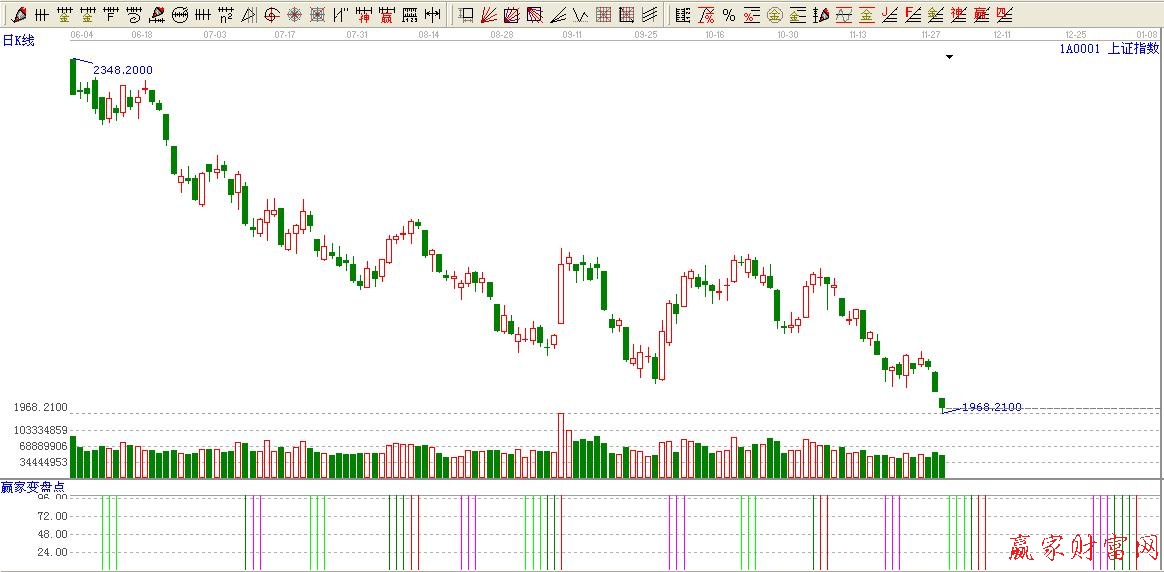Click the plain percent sign tool
Image resolution: width=1164 pixels, height=572 pixels.
coord(728,15)
